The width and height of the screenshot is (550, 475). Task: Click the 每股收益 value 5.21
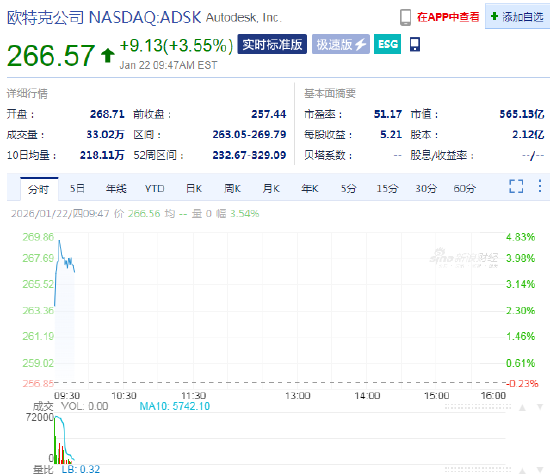[391, 135]
